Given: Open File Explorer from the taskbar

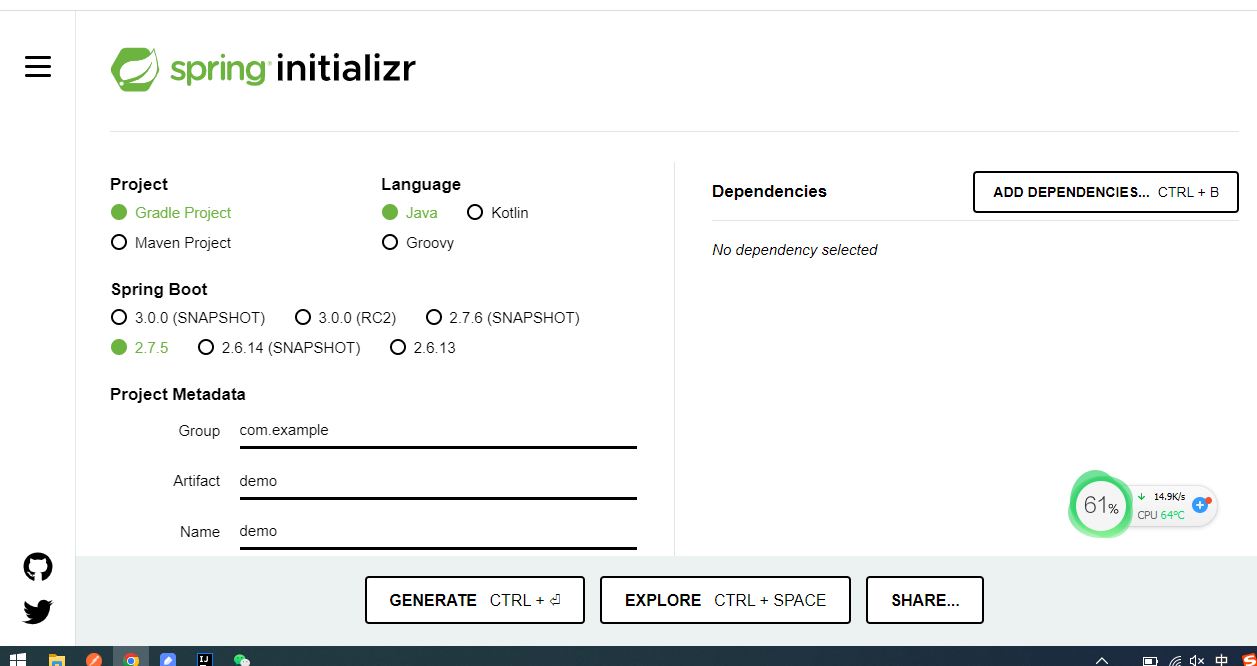Looking at the screenshot, I should coord(57,660).
